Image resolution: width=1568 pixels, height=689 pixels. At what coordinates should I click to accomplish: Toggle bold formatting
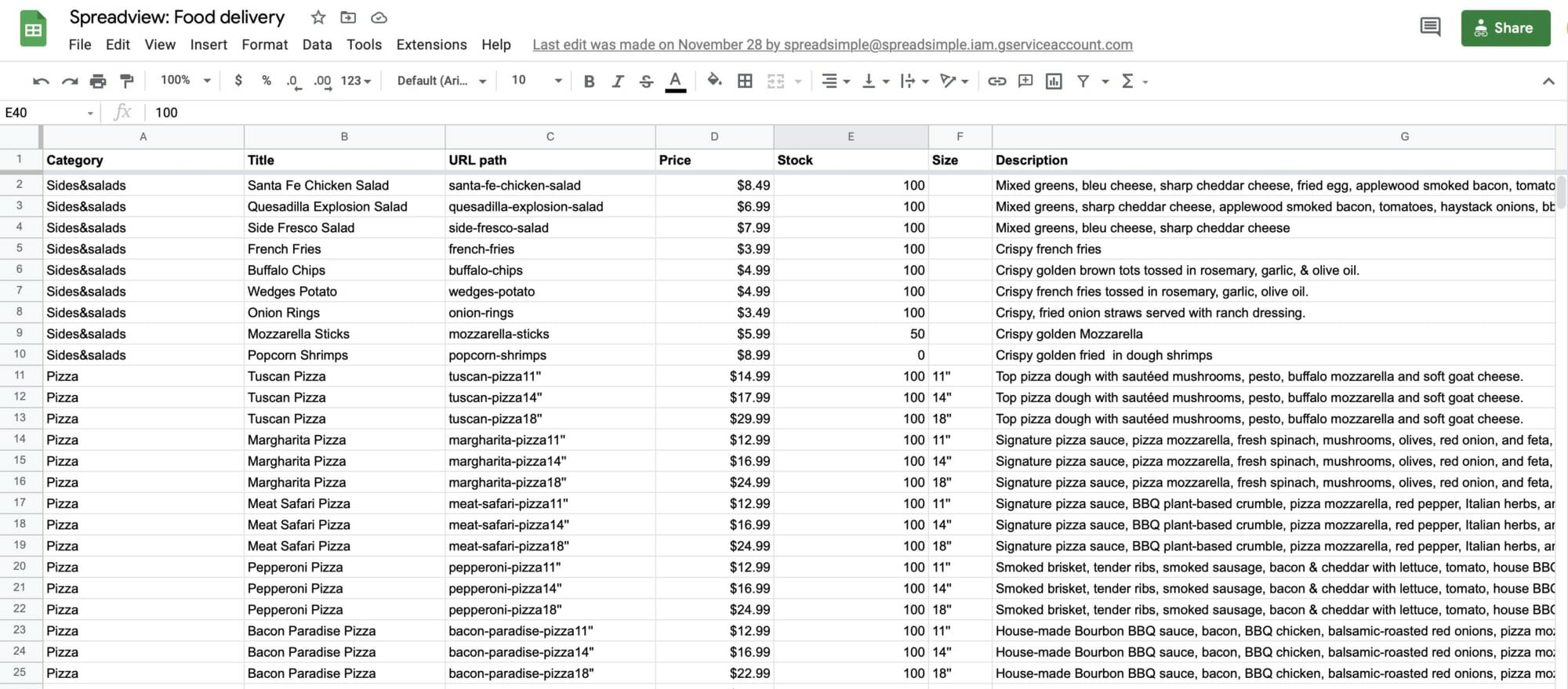click(x=589, y=81)
